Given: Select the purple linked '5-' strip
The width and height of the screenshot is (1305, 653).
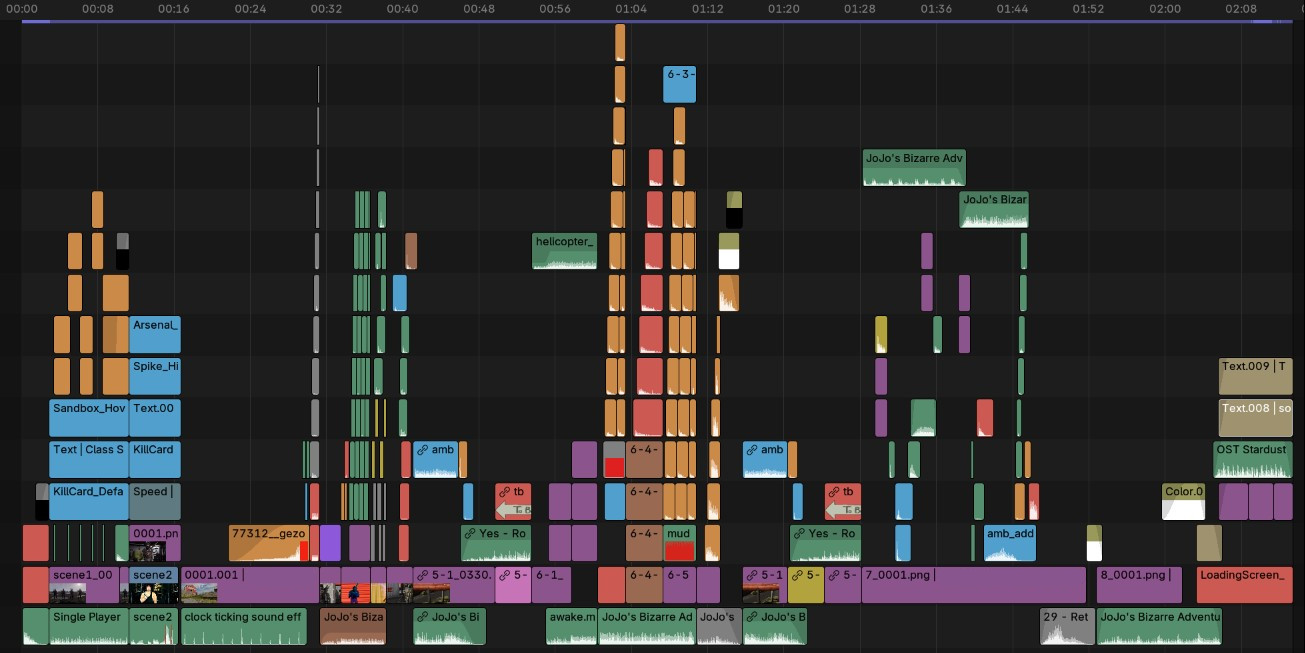Looking at the screenshot, I should pos(844,585).
